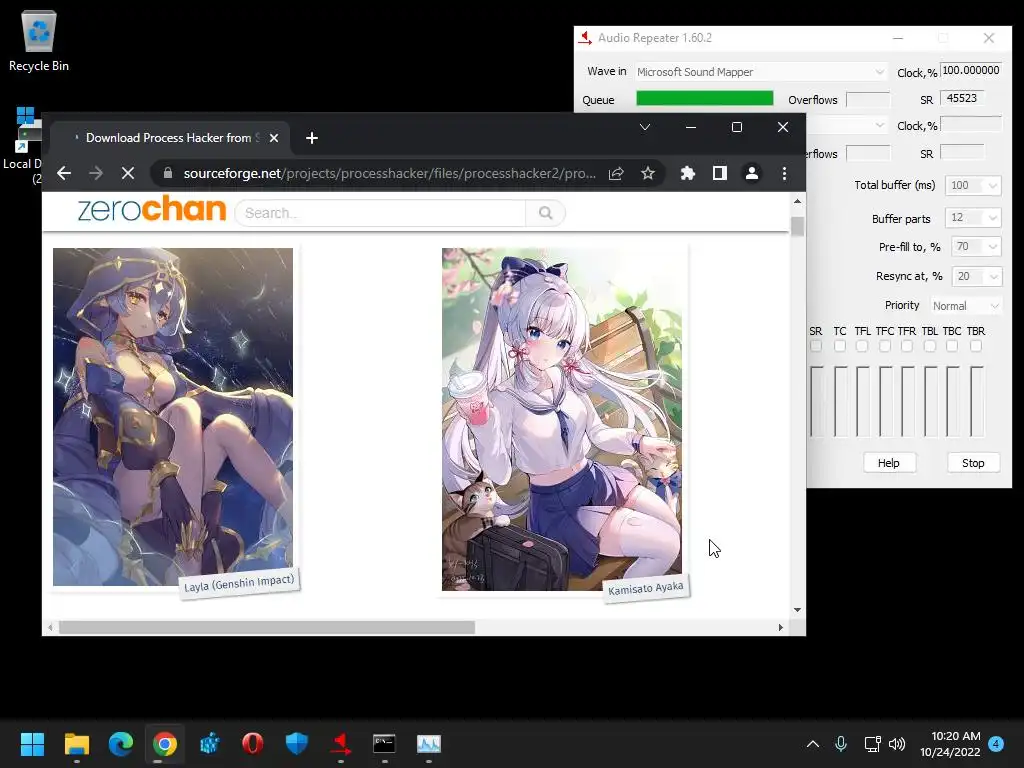Go back in Chrome
Viewport: 1024px width, 768px height.
click(63, 173)
